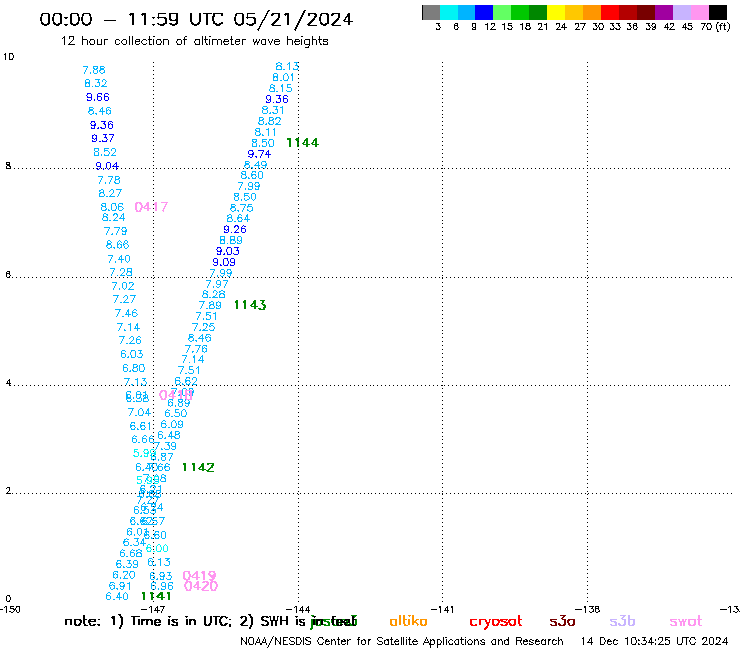Click the value '6.93' next to 0419
This screenshot has width=740, height=650.
(x=161, y=576)
